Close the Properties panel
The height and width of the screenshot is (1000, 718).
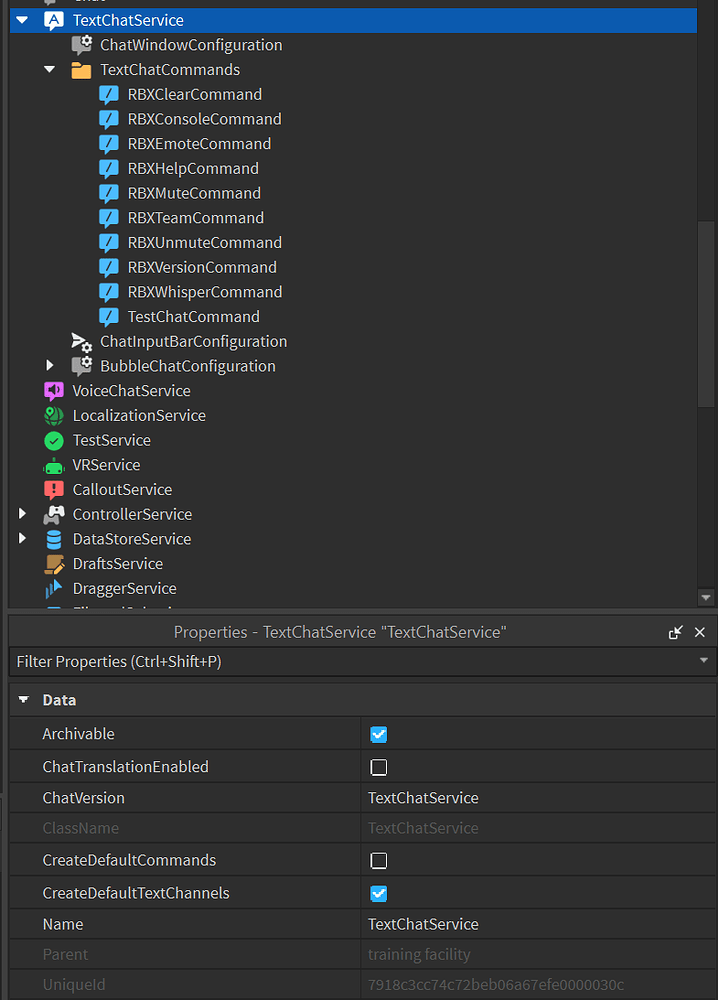(699, 632)
